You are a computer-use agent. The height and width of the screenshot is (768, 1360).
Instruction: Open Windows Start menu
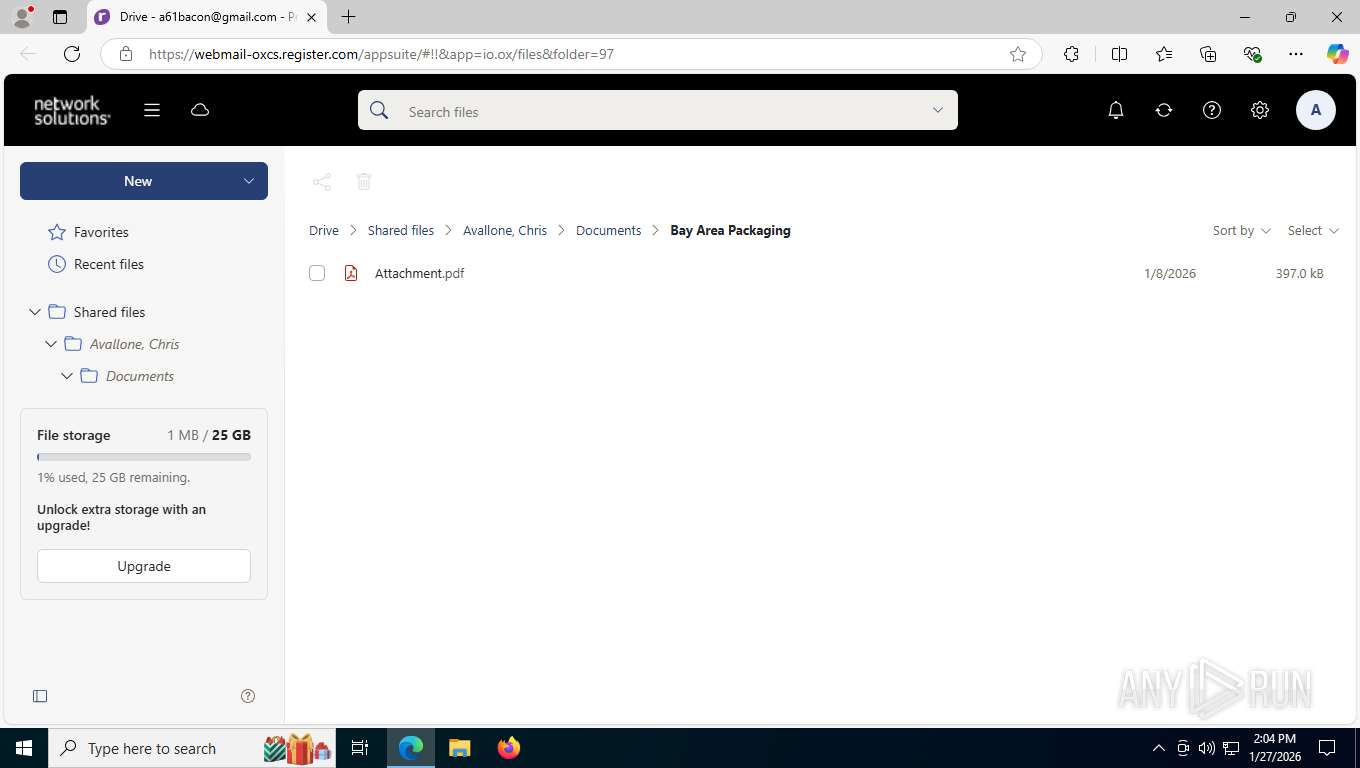(x=24, y=748)
